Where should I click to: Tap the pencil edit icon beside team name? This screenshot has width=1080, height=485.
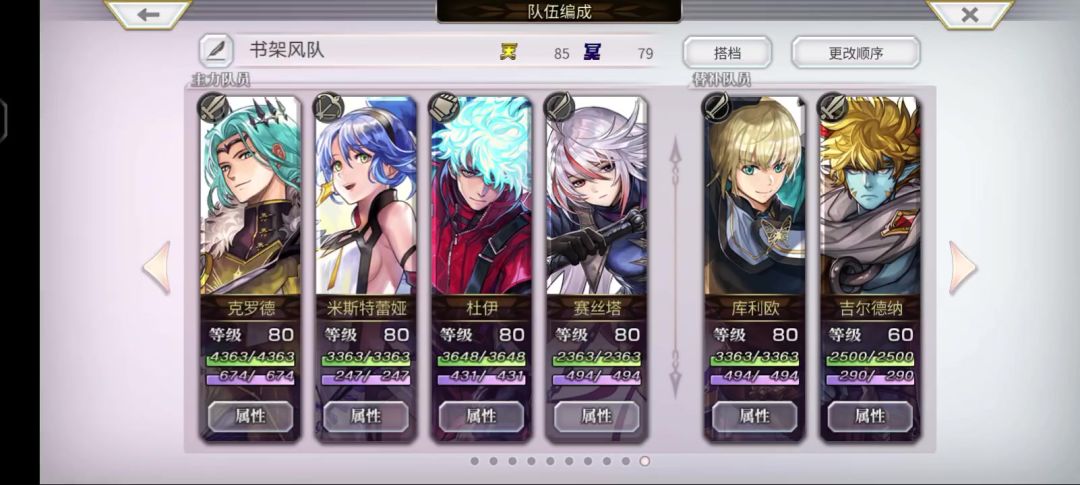(216, 51)
